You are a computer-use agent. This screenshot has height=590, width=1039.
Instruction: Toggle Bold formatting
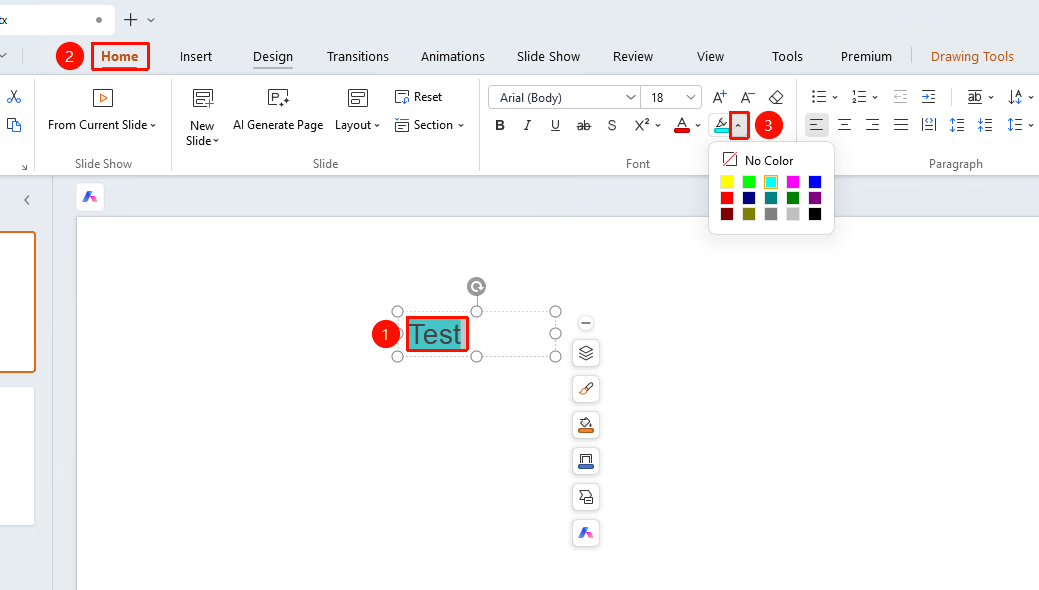pyautogui.click(x=500, y=125)
